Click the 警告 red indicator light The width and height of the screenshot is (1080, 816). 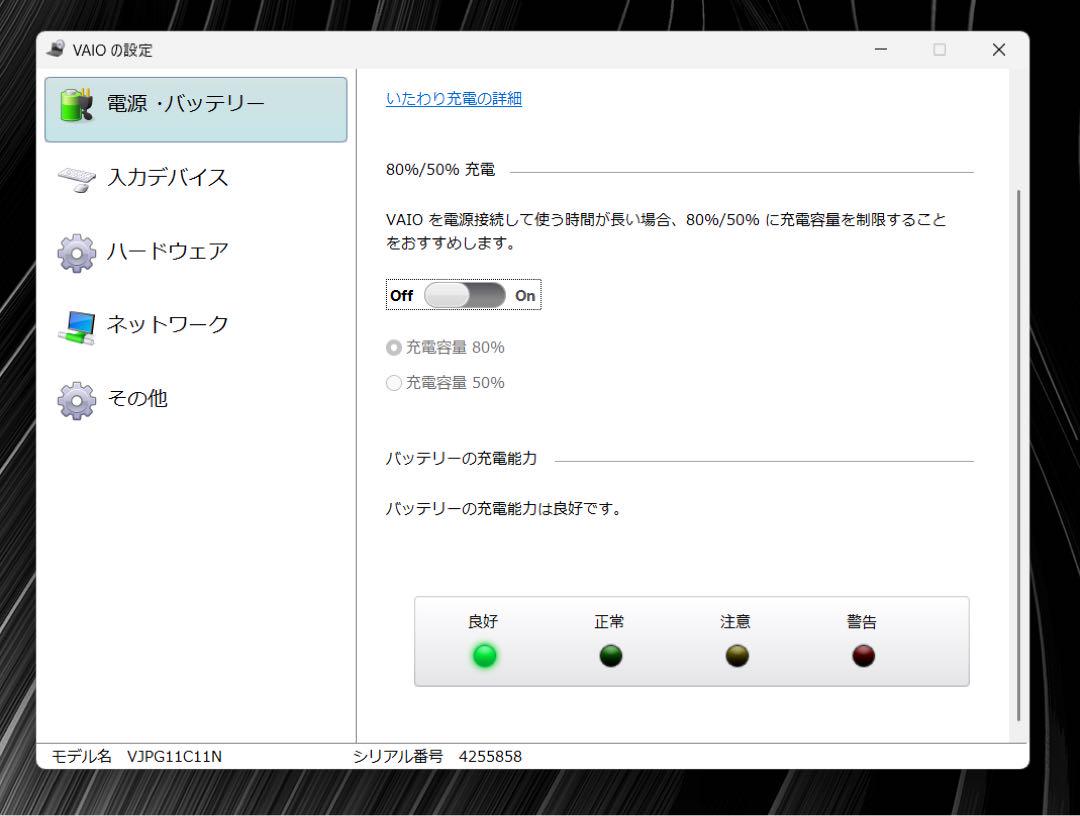pos(864,656)
